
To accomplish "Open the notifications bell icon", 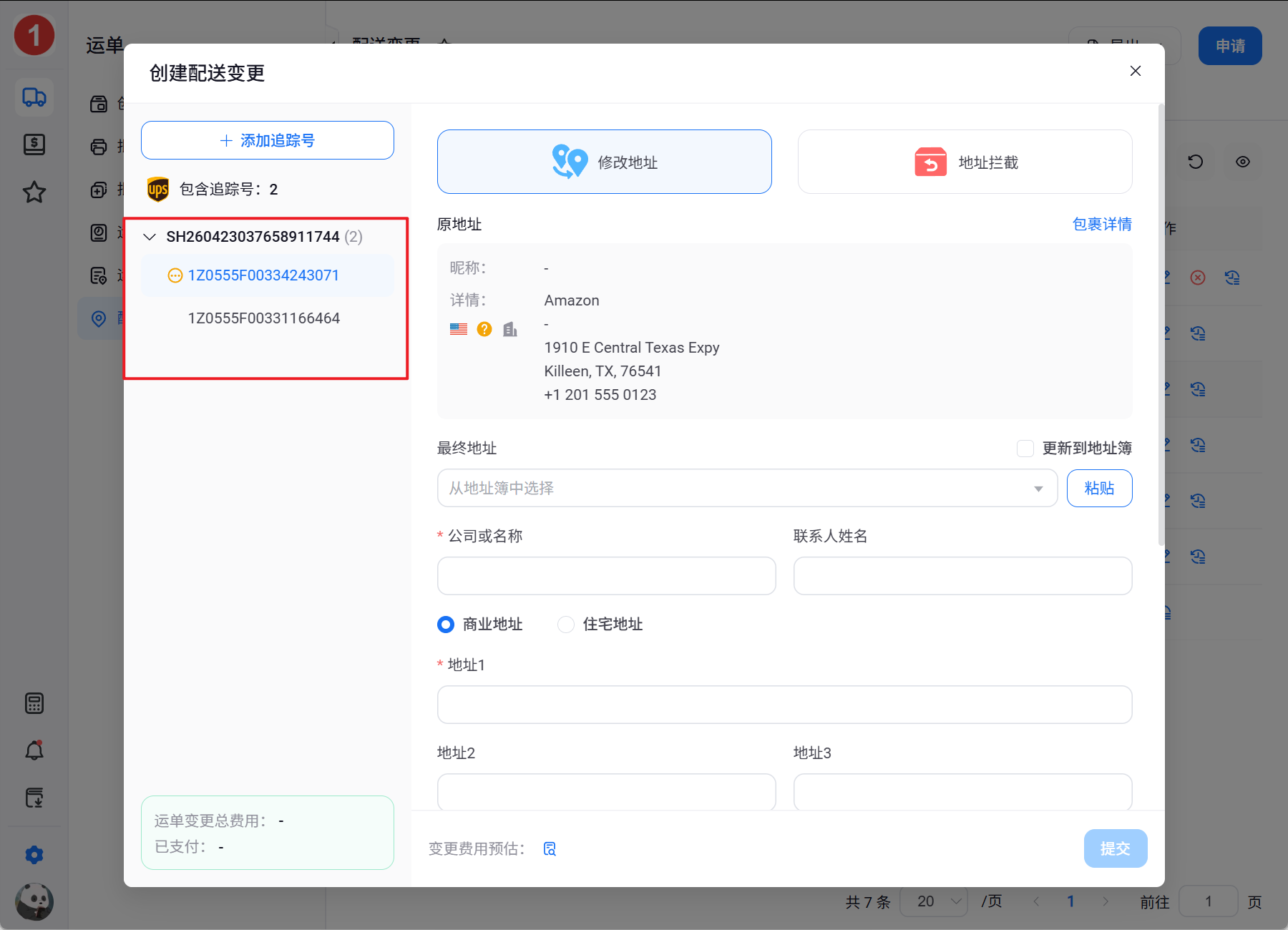I will coord(34,750).
